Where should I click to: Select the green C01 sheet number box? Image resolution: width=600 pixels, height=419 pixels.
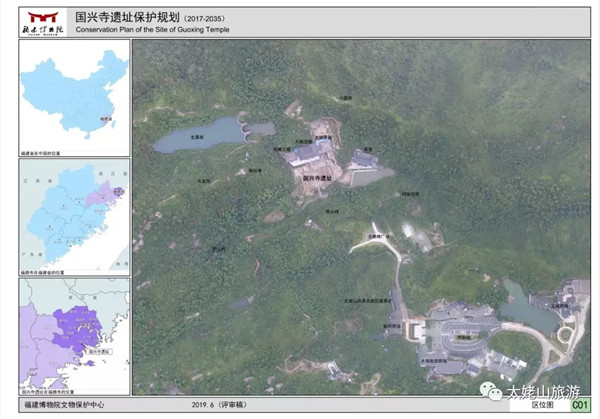[x=579, y=405]
